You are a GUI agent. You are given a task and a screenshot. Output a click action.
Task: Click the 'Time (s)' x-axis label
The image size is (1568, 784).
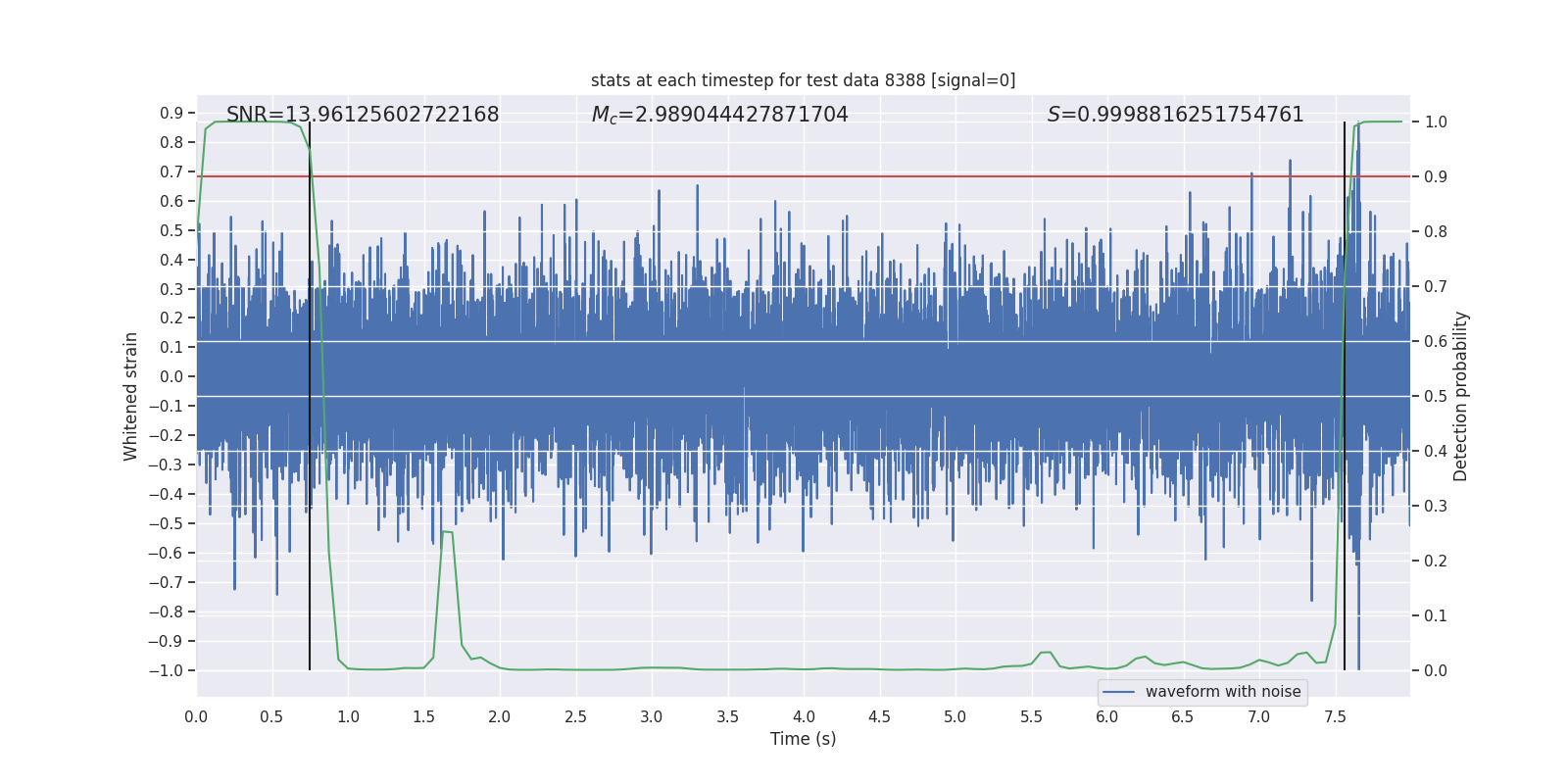[803, 739]
